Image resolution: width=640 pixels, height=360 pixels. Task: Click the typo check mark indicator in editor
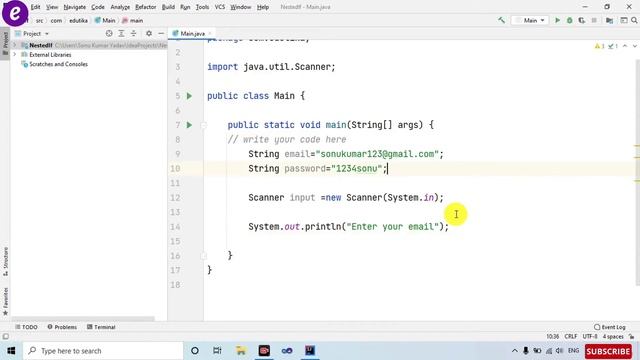point(613,46)
